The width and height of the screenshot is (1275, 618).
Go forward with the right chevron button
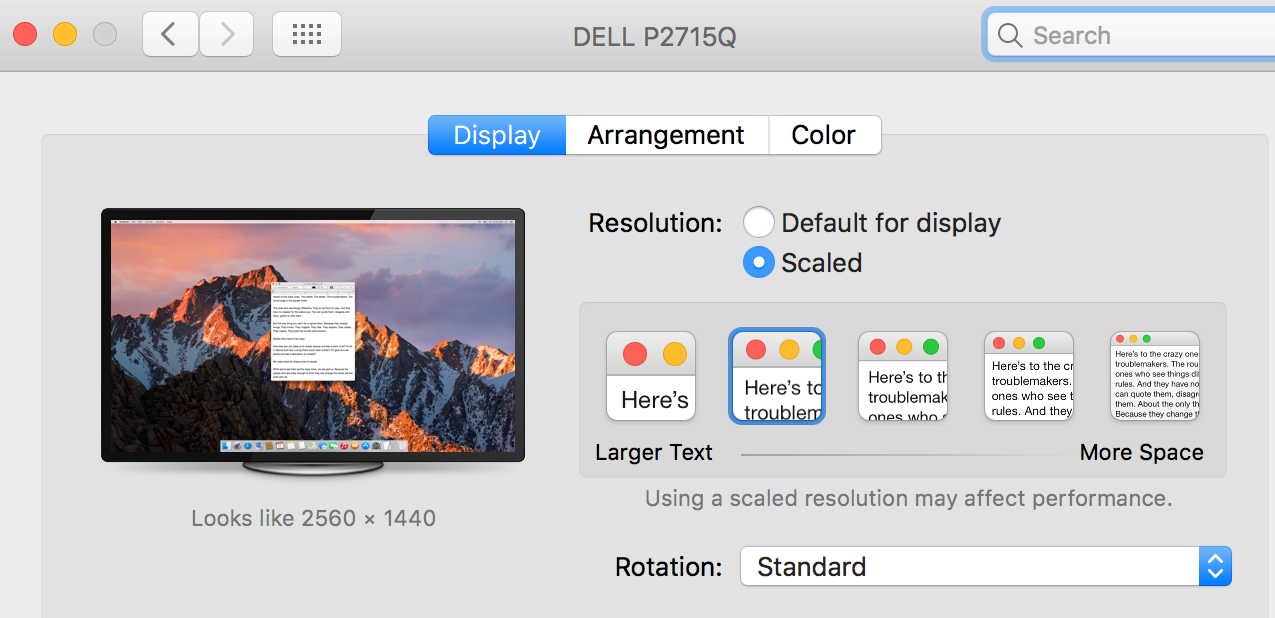[227, 35]
